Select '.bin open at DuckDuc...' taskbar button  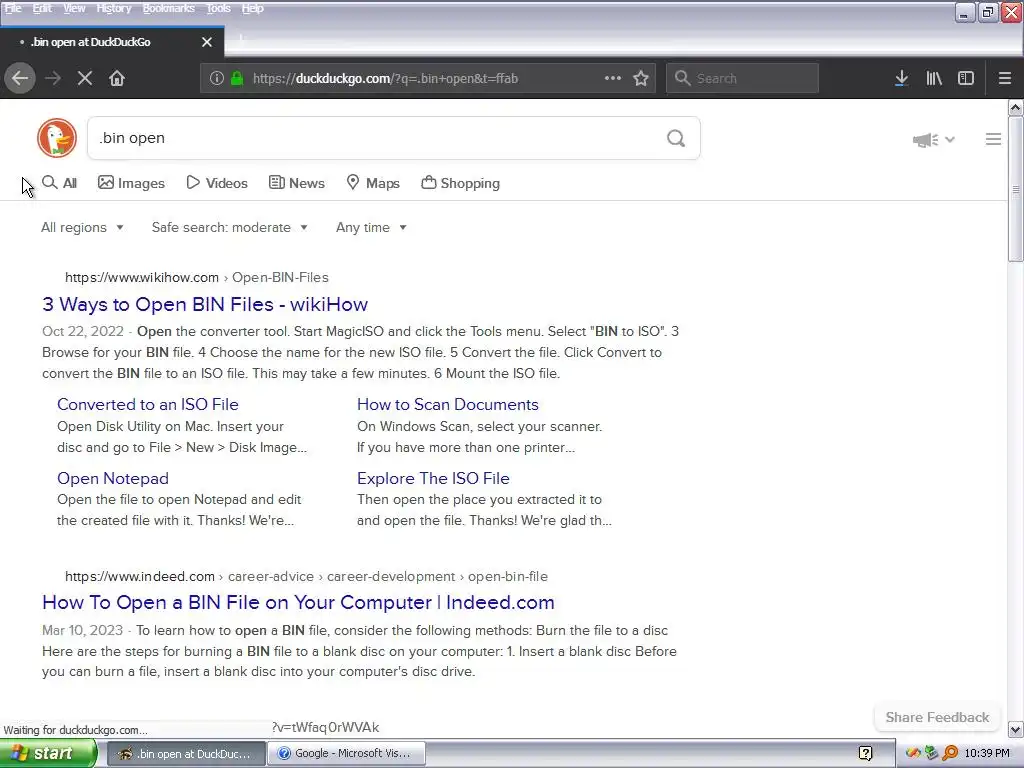point(185,754)
